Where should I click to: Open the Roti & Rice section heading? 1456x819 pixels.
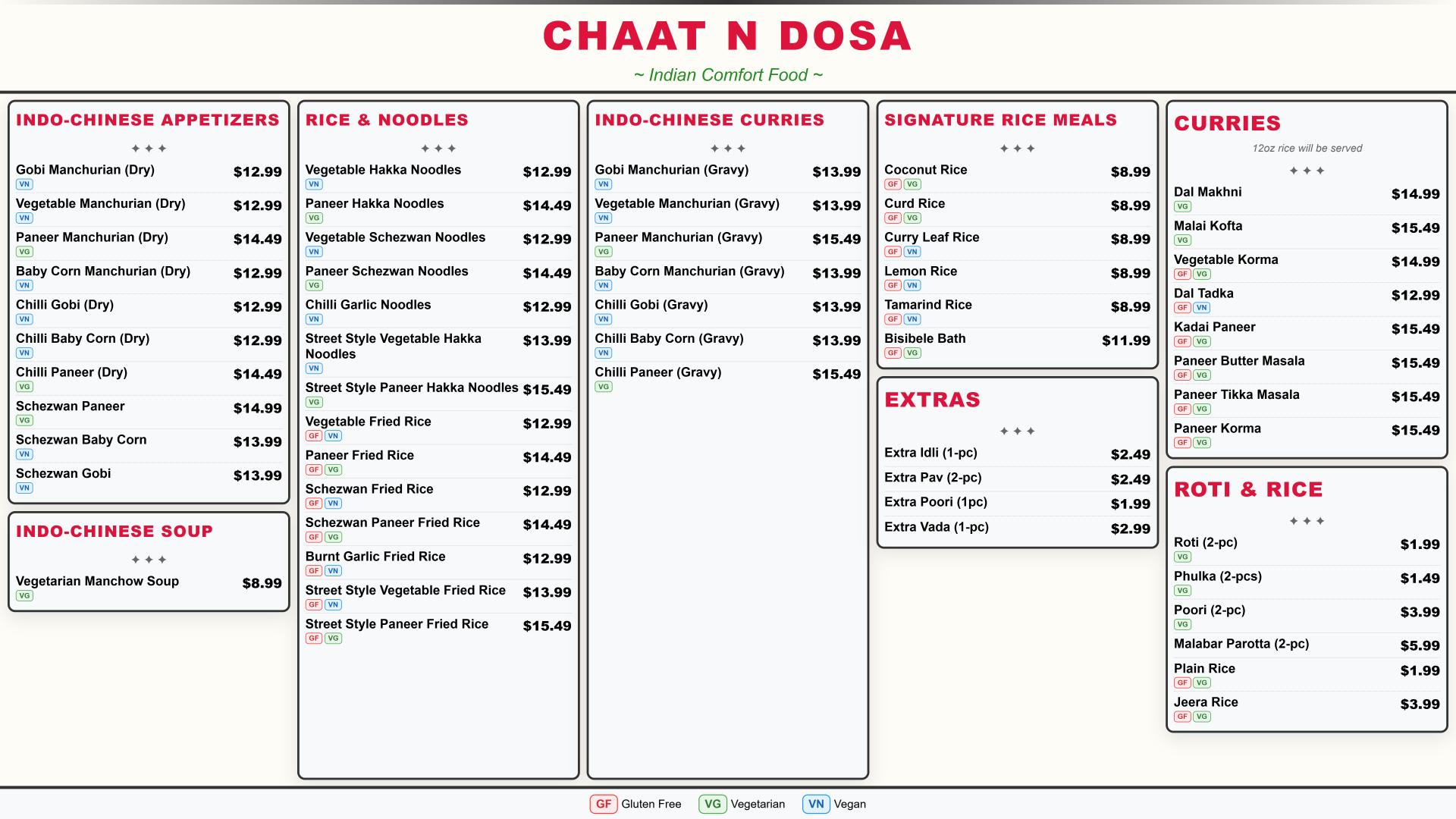pyautogui.click(x=1247, y=490)
